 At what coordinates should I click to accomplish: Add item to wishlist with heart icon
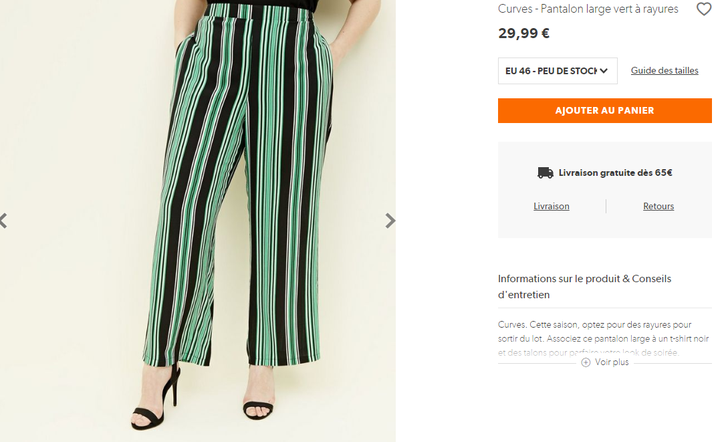[x=703, y=9]
